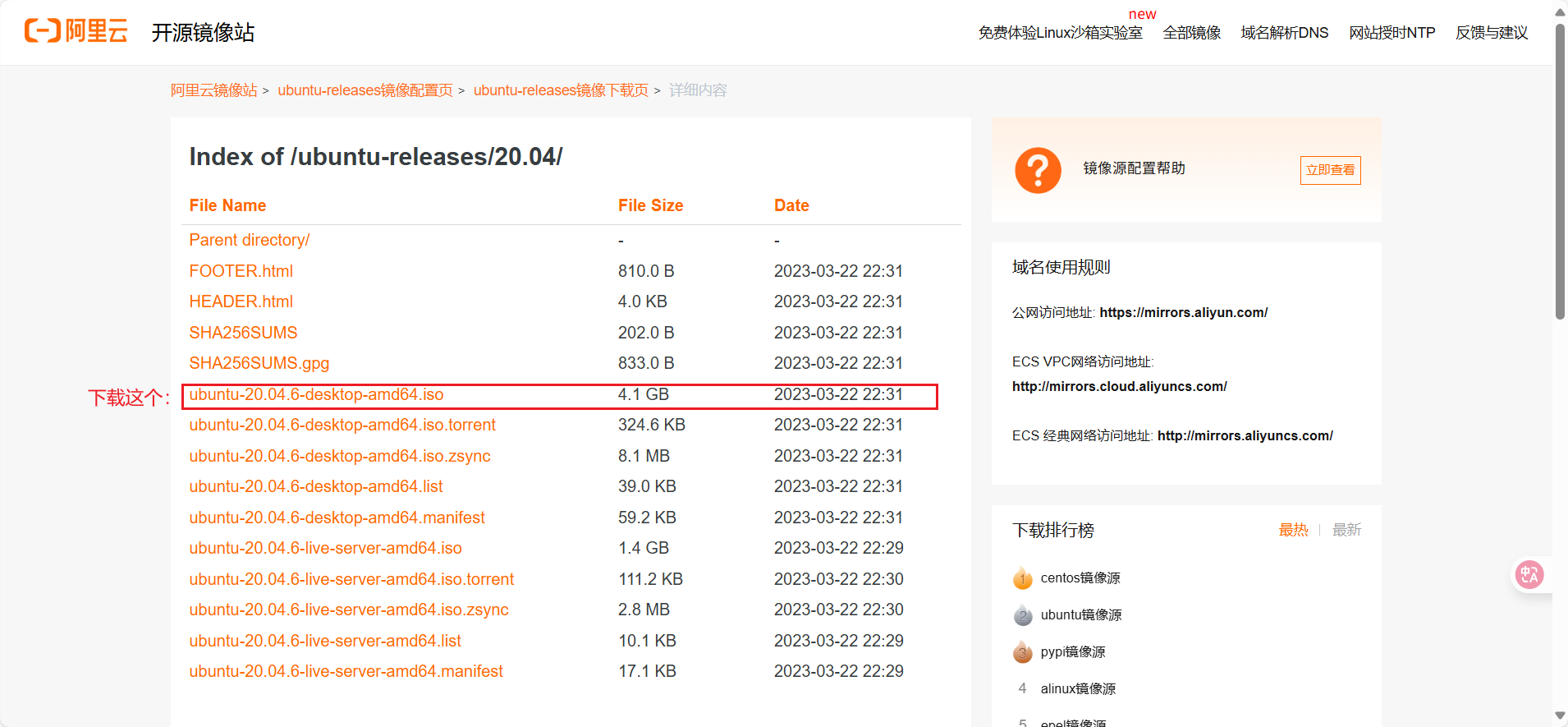
Task: Click the page vertical scrollbar thumb
Action: (x=1560, y=171)
